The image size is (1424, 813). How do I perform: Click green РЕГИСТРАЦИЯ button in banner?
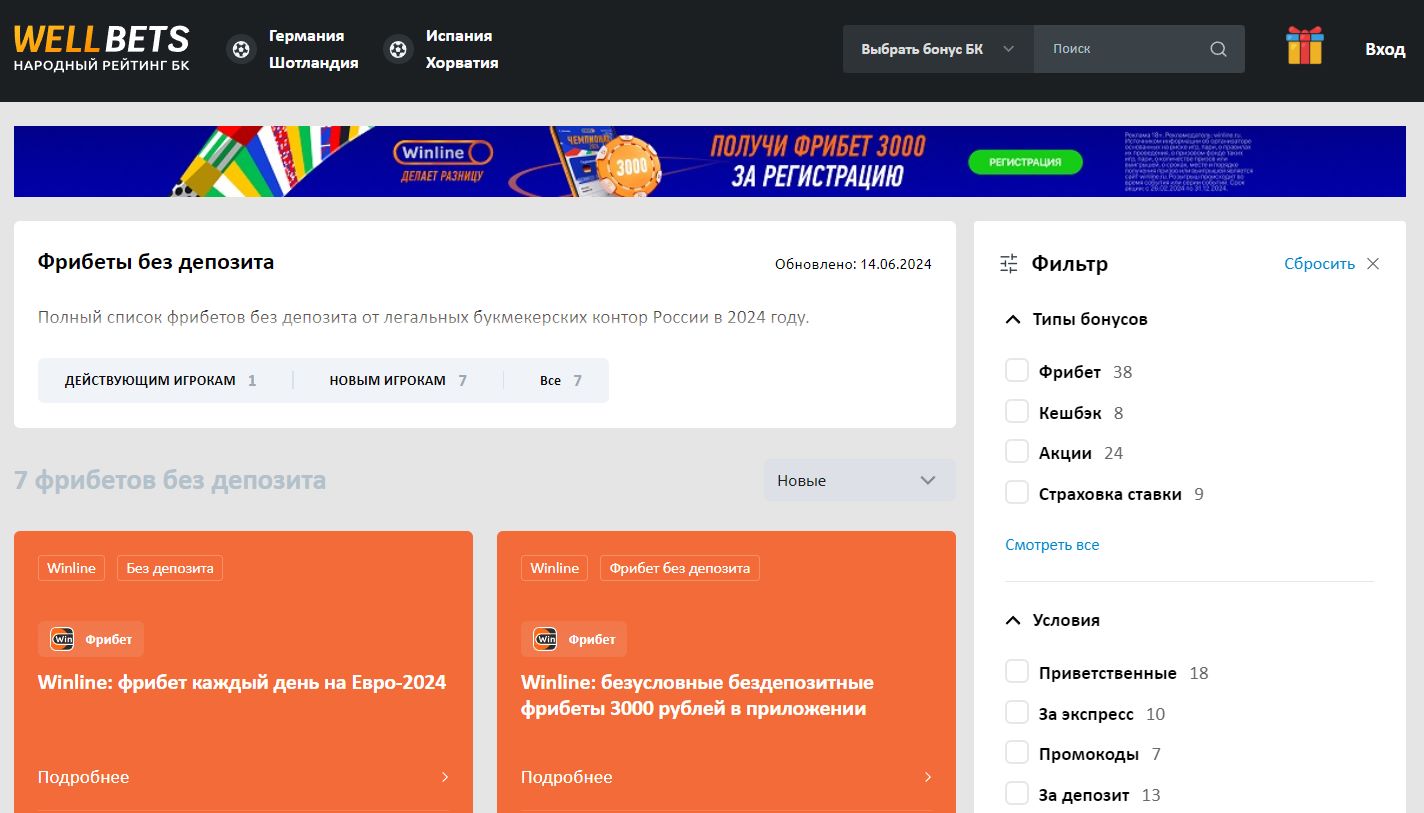click(x=1027, y=161)
